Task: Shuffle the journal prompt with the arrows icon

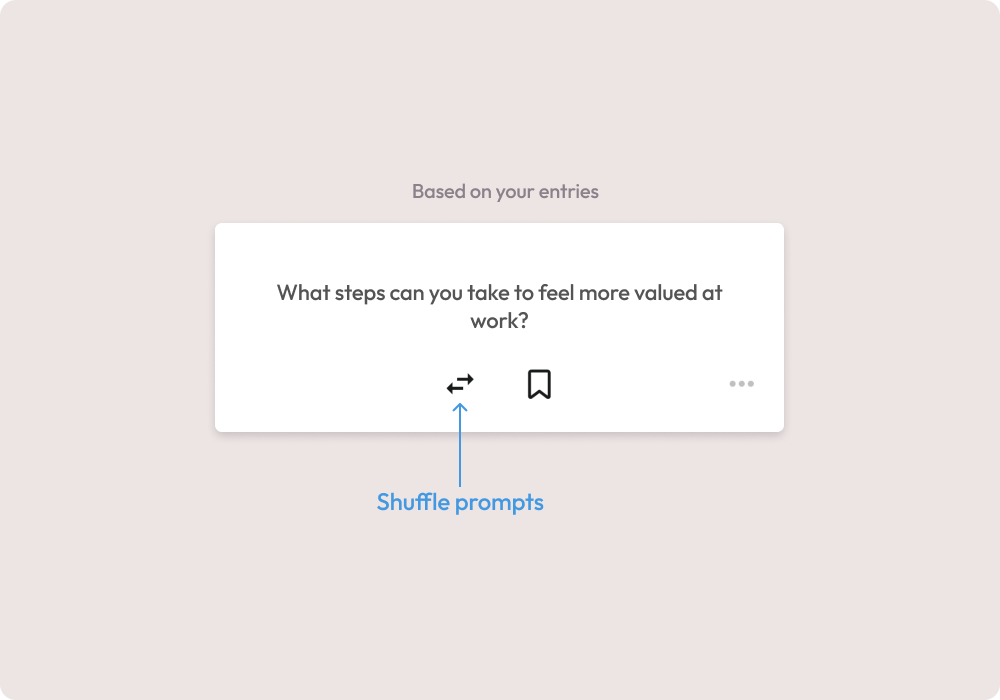Action: 460,384
